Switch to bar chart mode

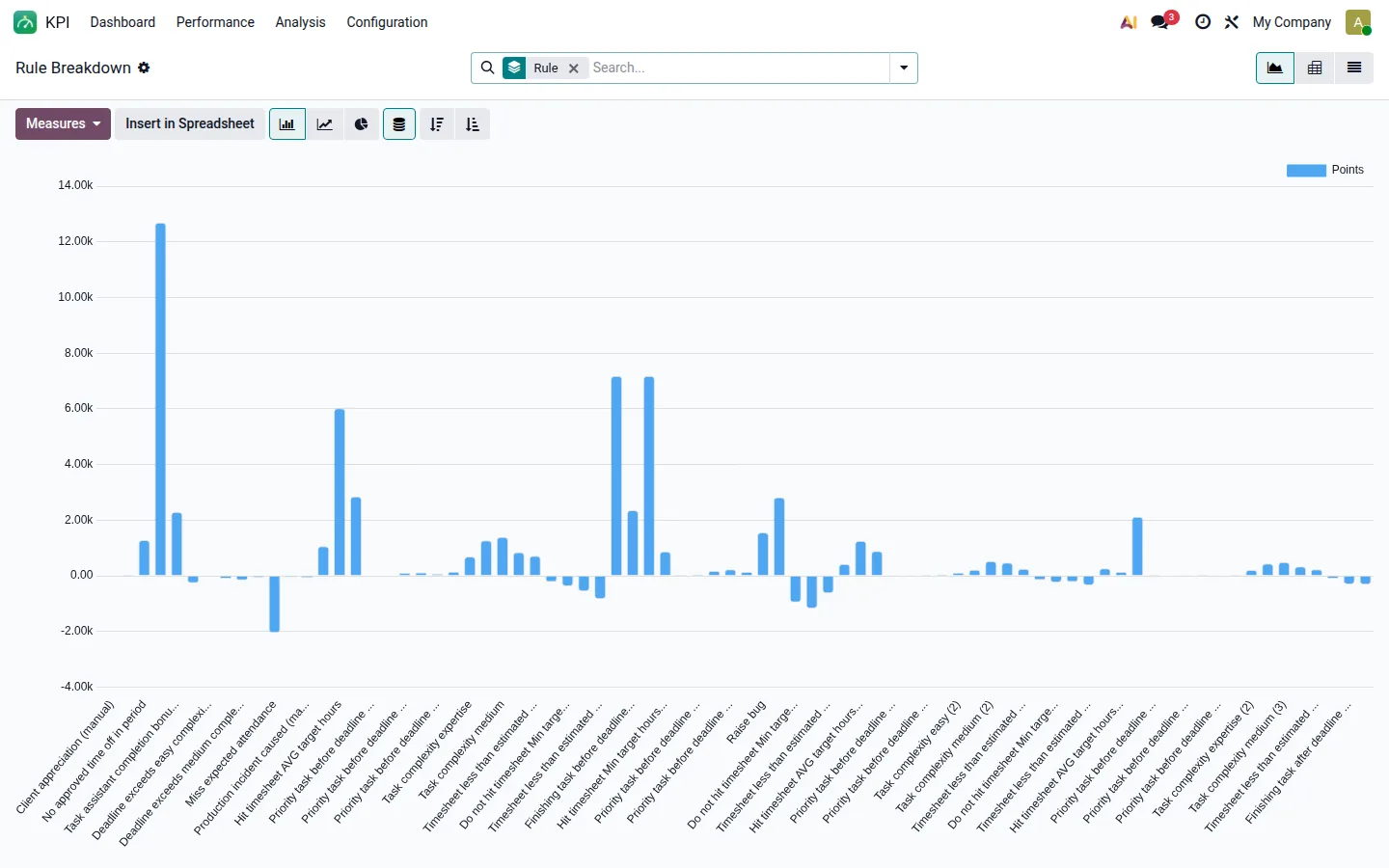(287, 124)
